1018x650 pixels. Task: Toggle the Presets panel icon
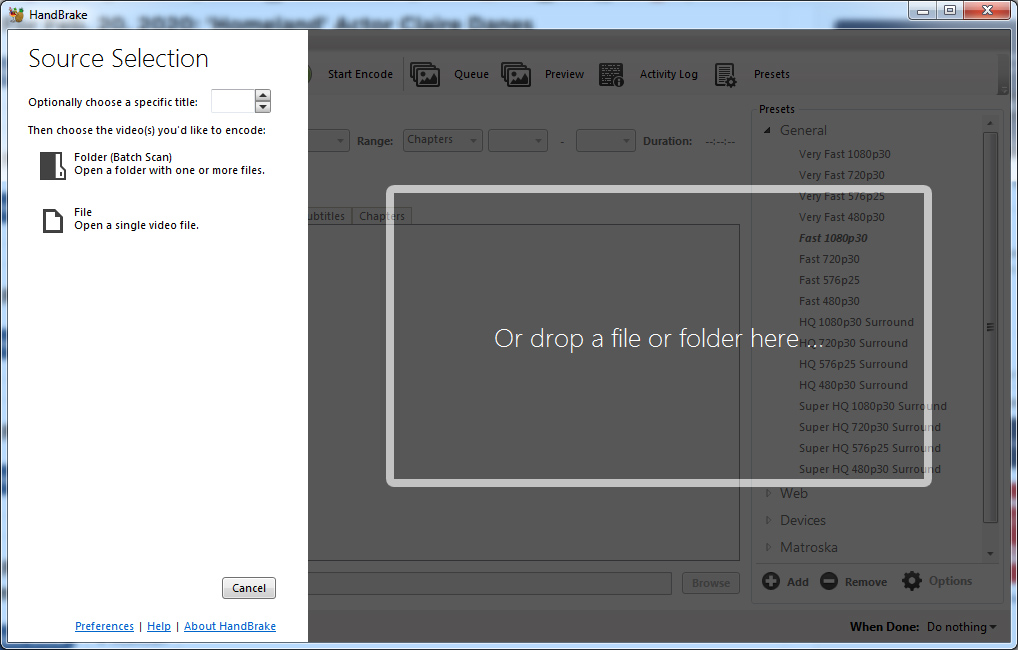point(725,74)
